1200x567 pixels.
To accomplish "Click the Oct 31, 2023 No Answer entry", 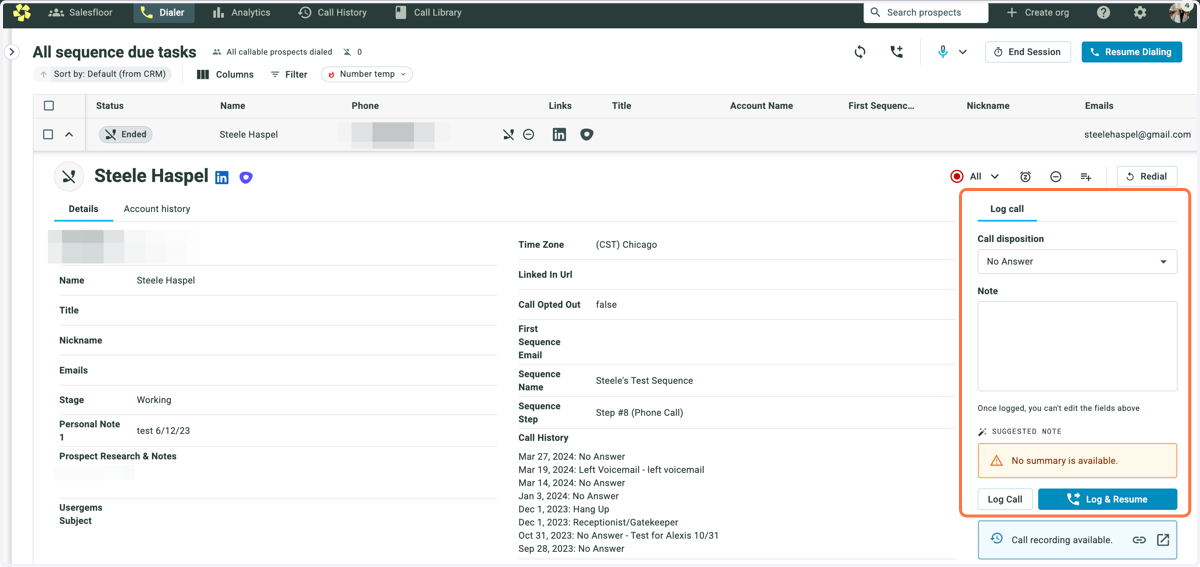I will (x=618, y=535).
